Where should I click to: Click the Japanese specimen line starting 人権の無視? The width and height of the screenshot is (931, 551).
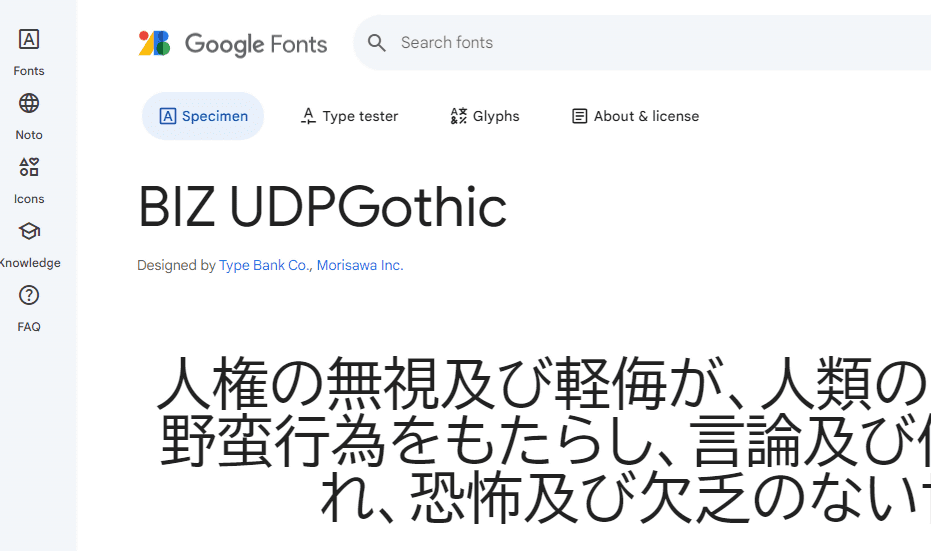[543, 384]
